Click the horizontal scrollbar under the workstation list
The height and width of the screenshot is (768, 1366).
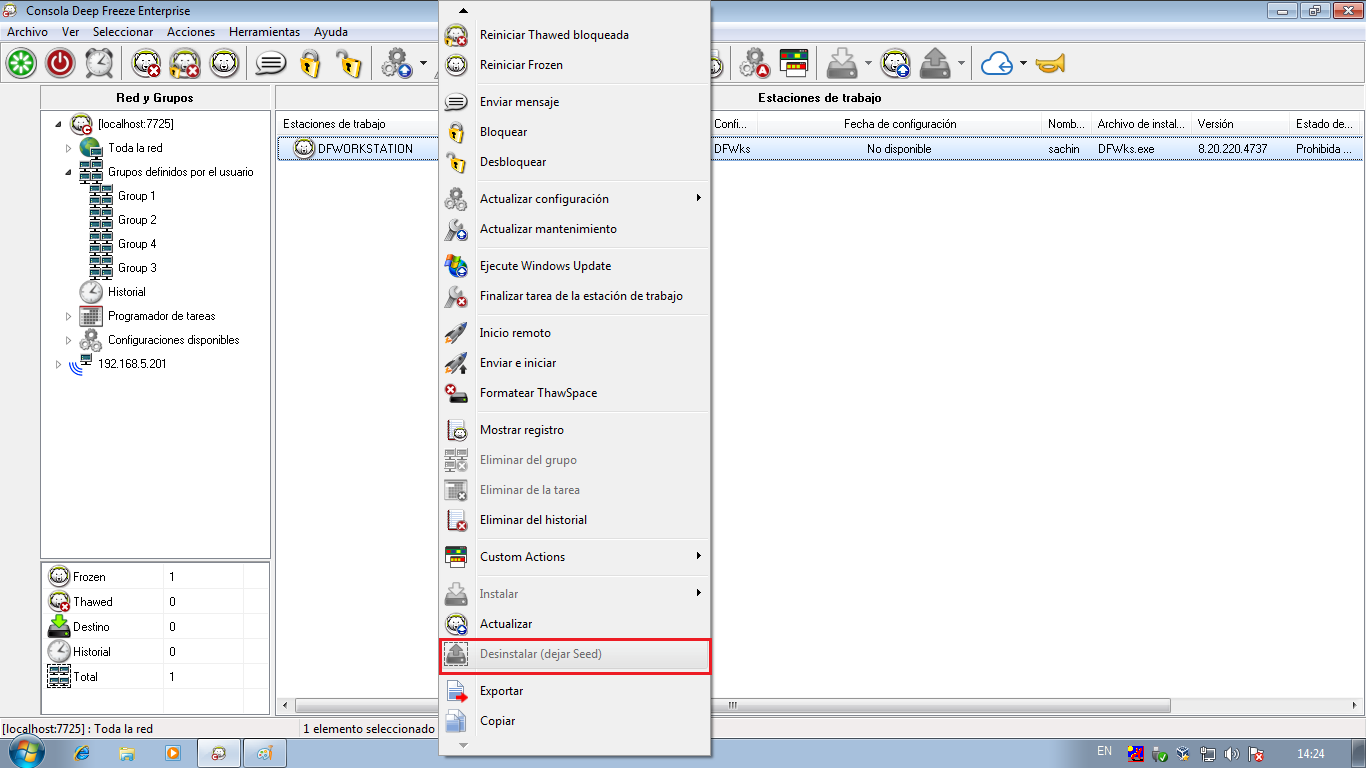[1000, 705]
